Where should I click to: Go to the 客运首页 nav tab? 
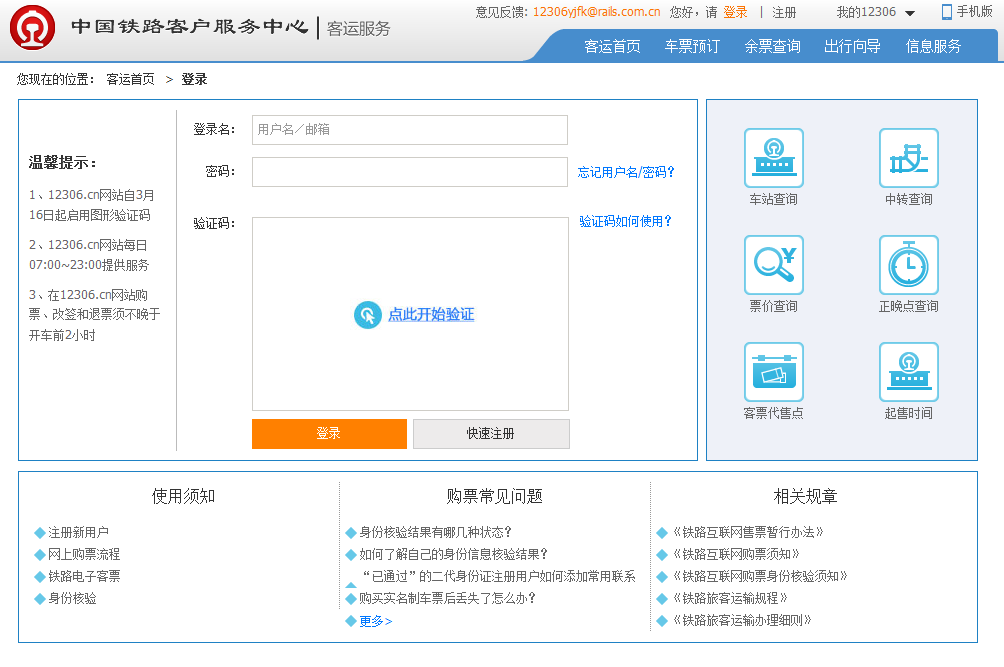pyautogui.click(x=612, y=46)
